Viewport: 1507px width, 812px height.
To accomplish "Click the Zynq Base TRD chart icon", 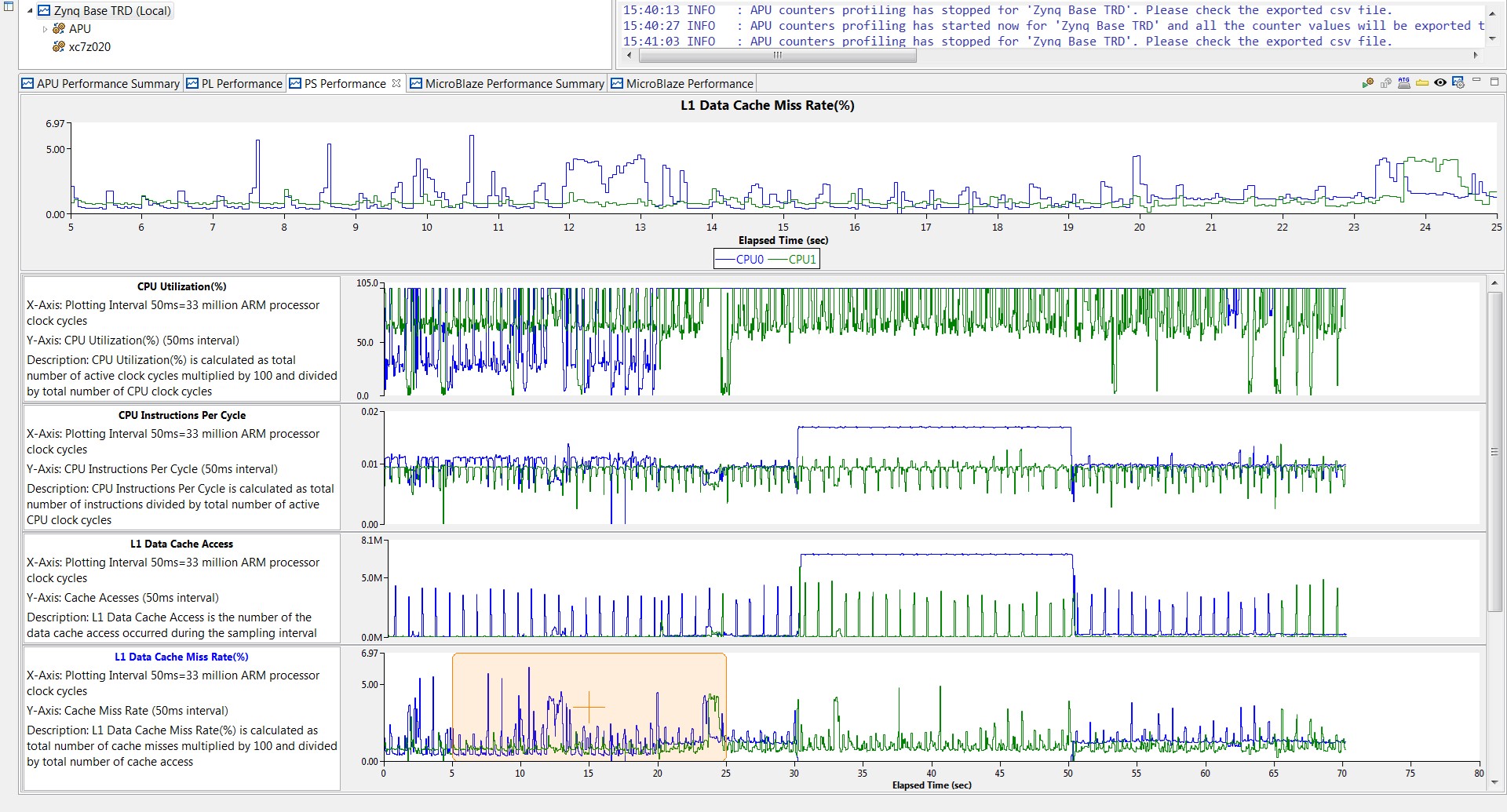I will click(x=44, y=11).
